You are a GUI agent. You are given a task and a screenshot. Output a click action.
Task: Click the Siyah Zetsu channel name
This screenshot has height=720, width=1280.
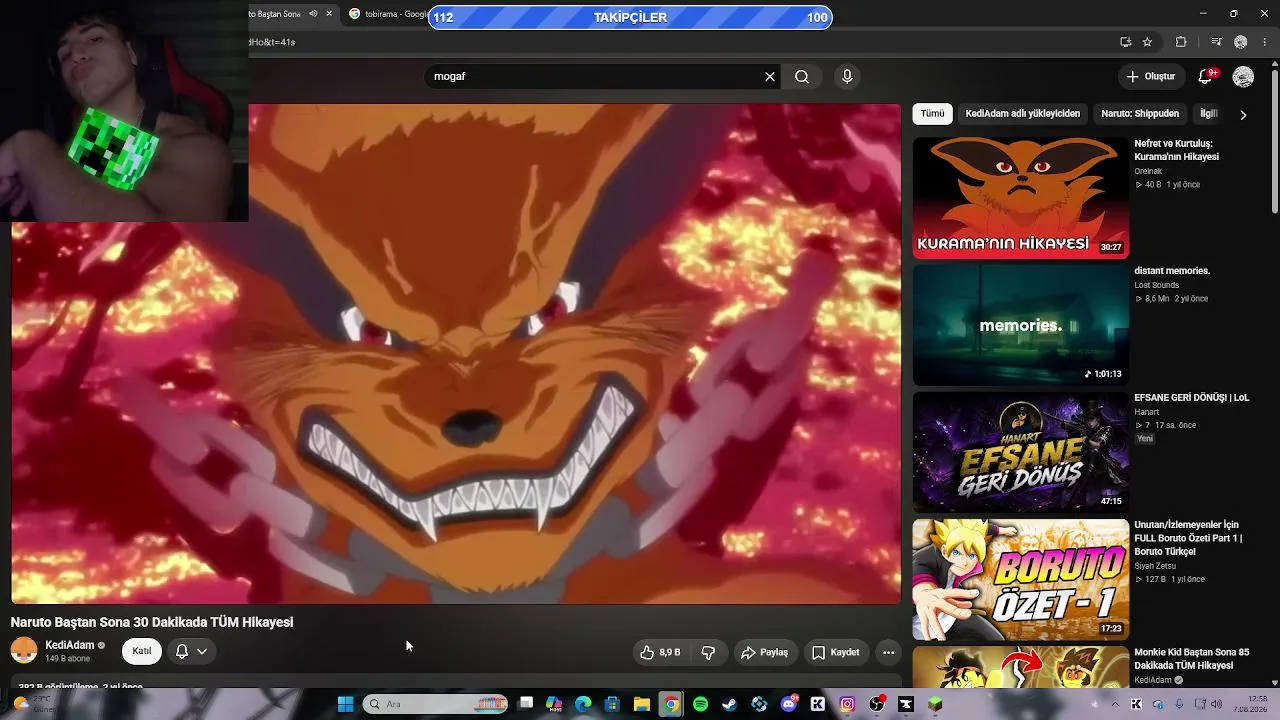1155,566
